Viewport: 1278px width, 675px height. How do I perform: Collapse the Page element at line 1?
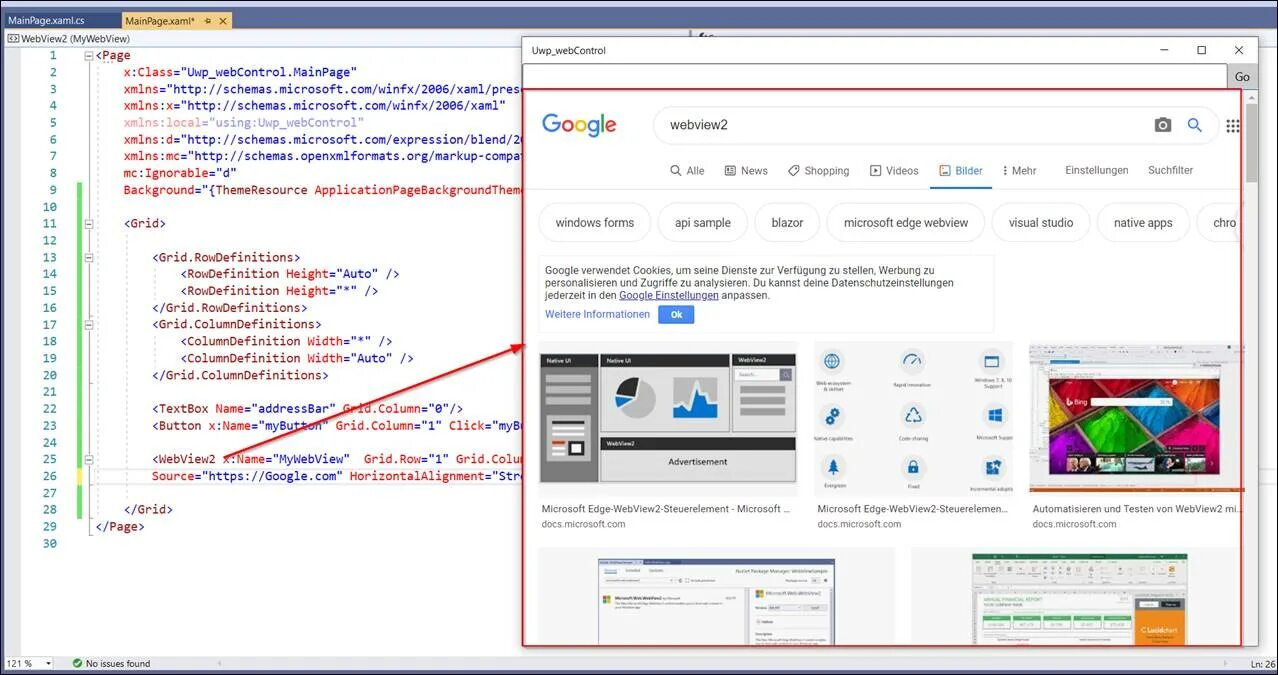[89, 56]
